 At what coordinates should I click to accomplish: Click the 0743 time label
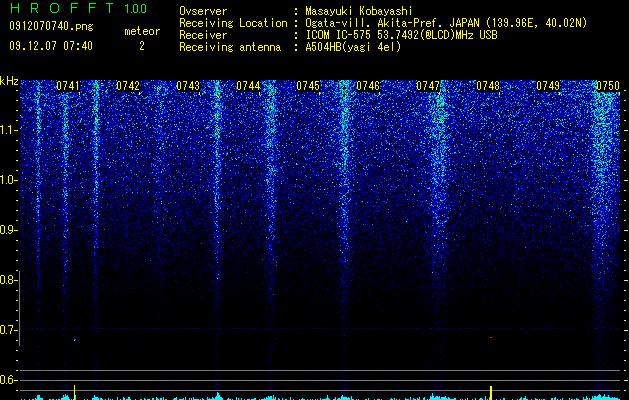point(188,86)
